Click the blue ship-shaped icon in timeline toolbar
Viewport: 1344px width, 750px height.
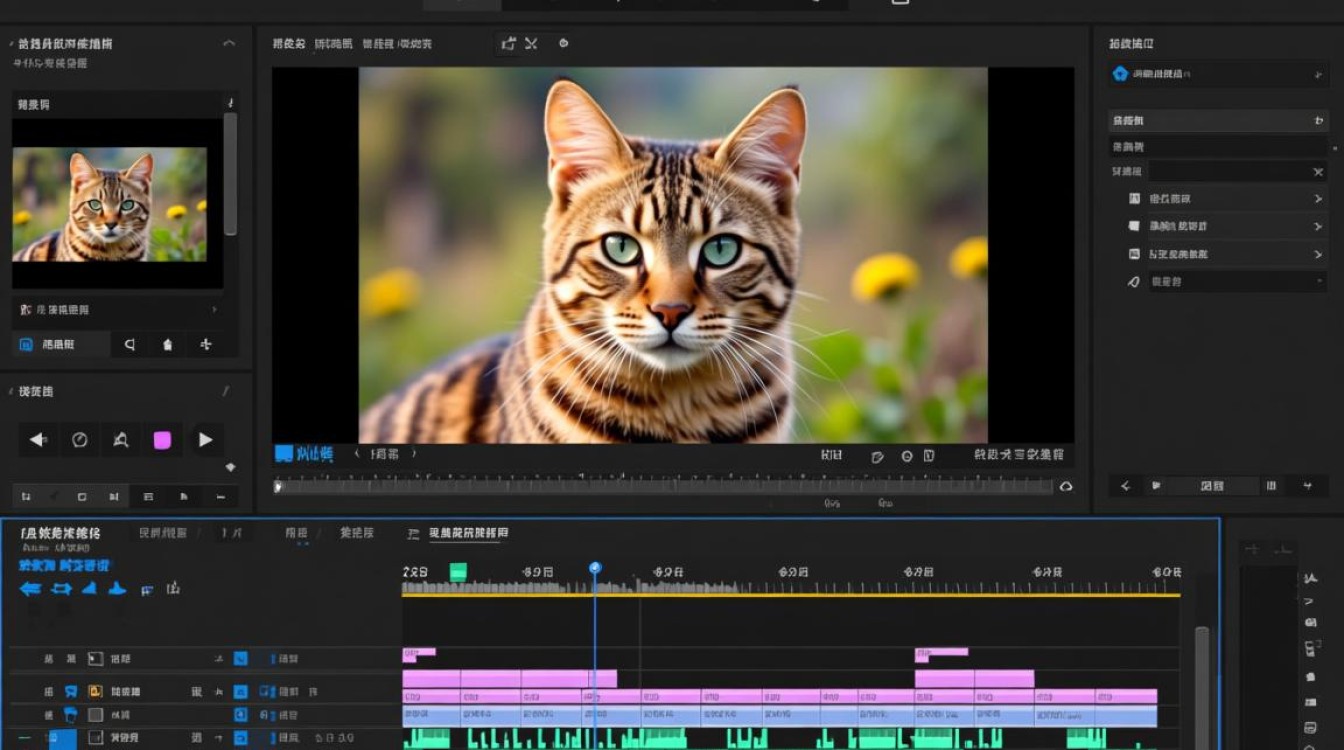[117, 589]
